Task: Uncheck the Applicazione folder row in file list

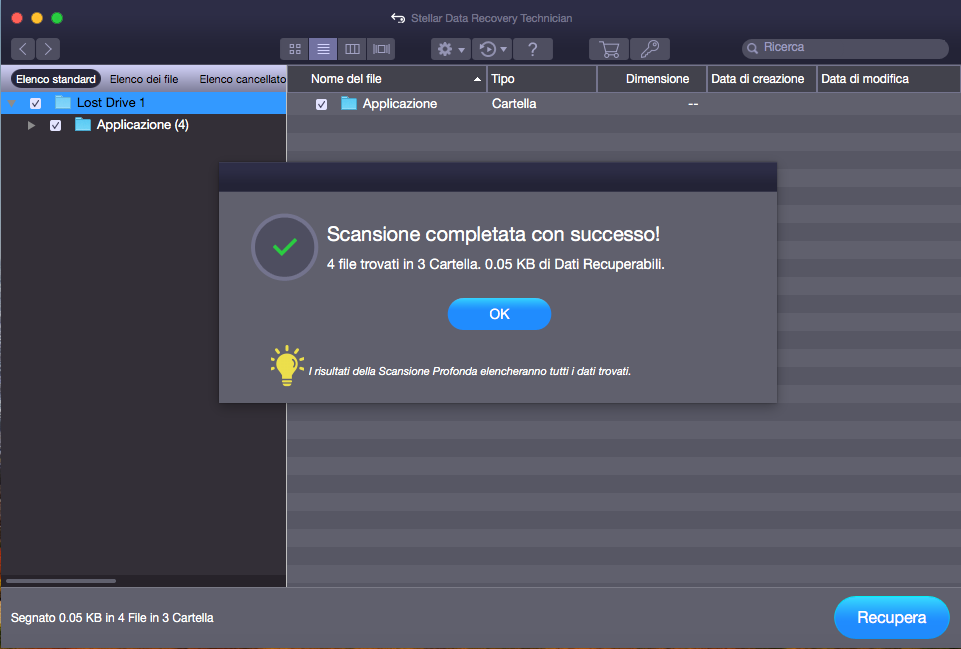Action: pyautogui.click(x=321, y=104)
